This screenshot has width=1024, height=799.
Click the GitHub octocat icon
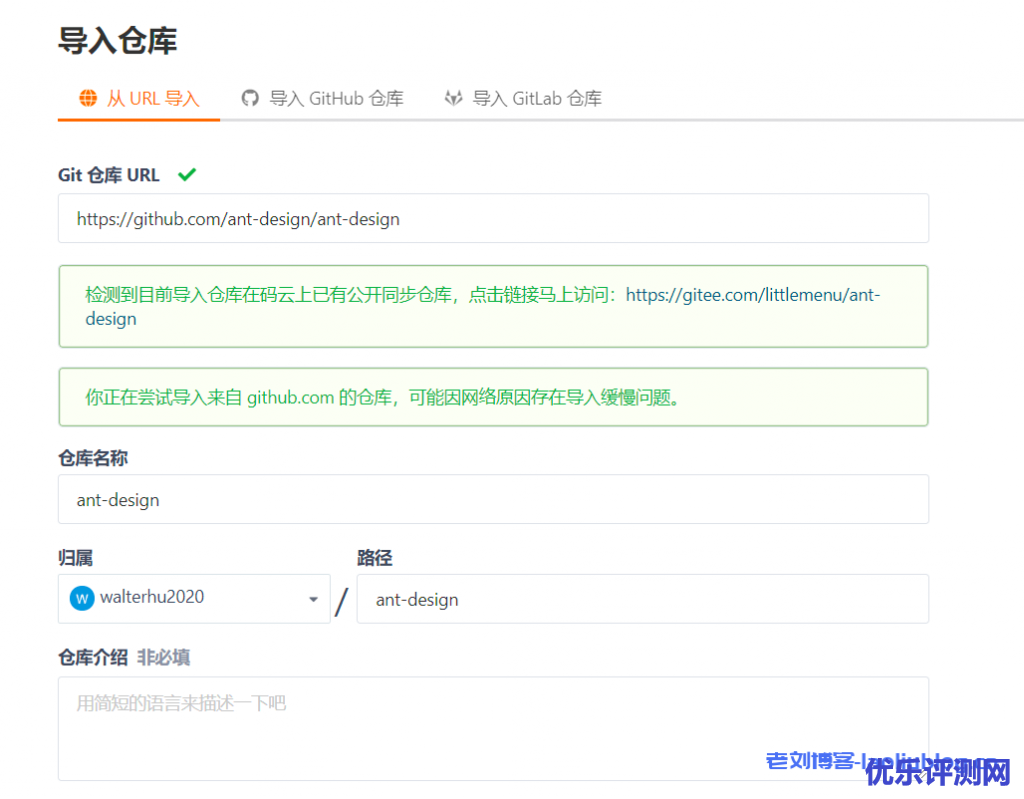[x=250, y=98]
